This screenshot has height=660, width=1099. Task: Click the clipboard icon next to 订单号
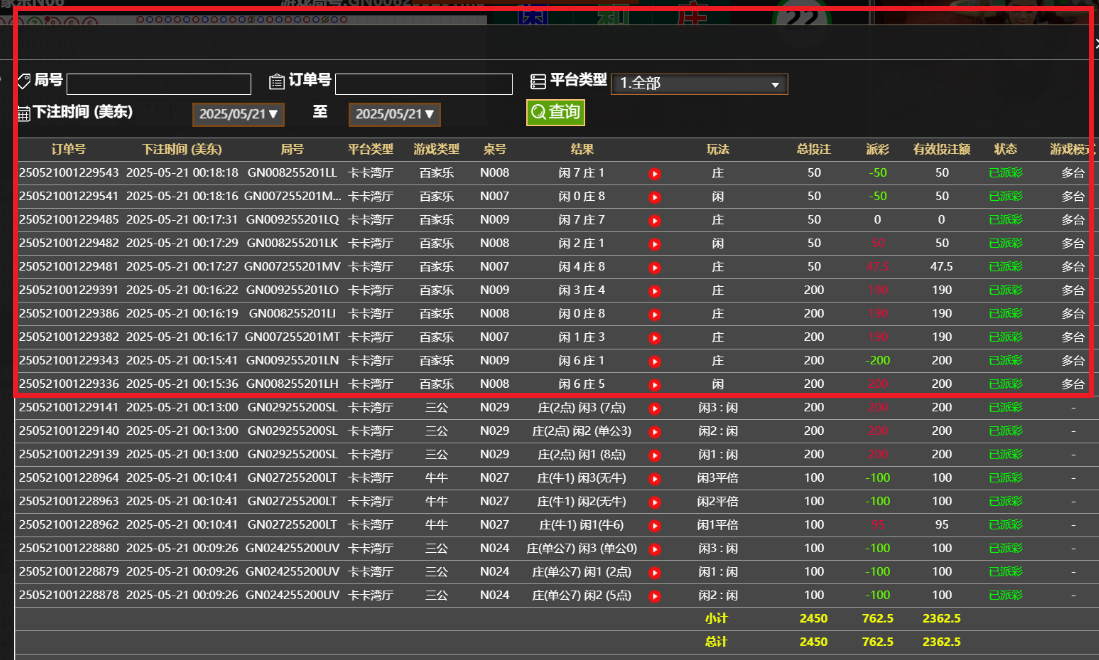[x=275, y=82]
